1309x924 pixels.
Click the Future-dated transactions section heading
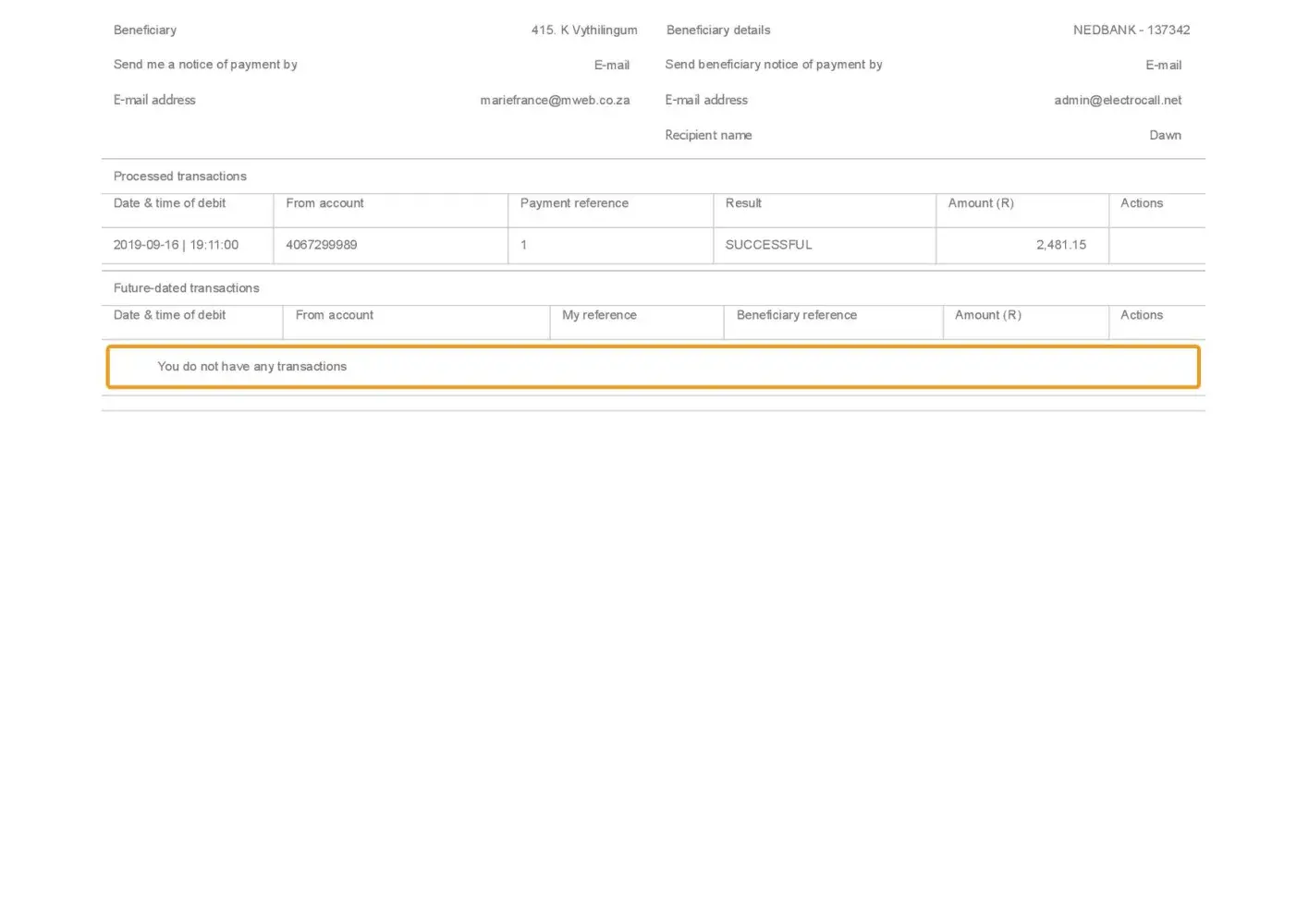(187, 288)
